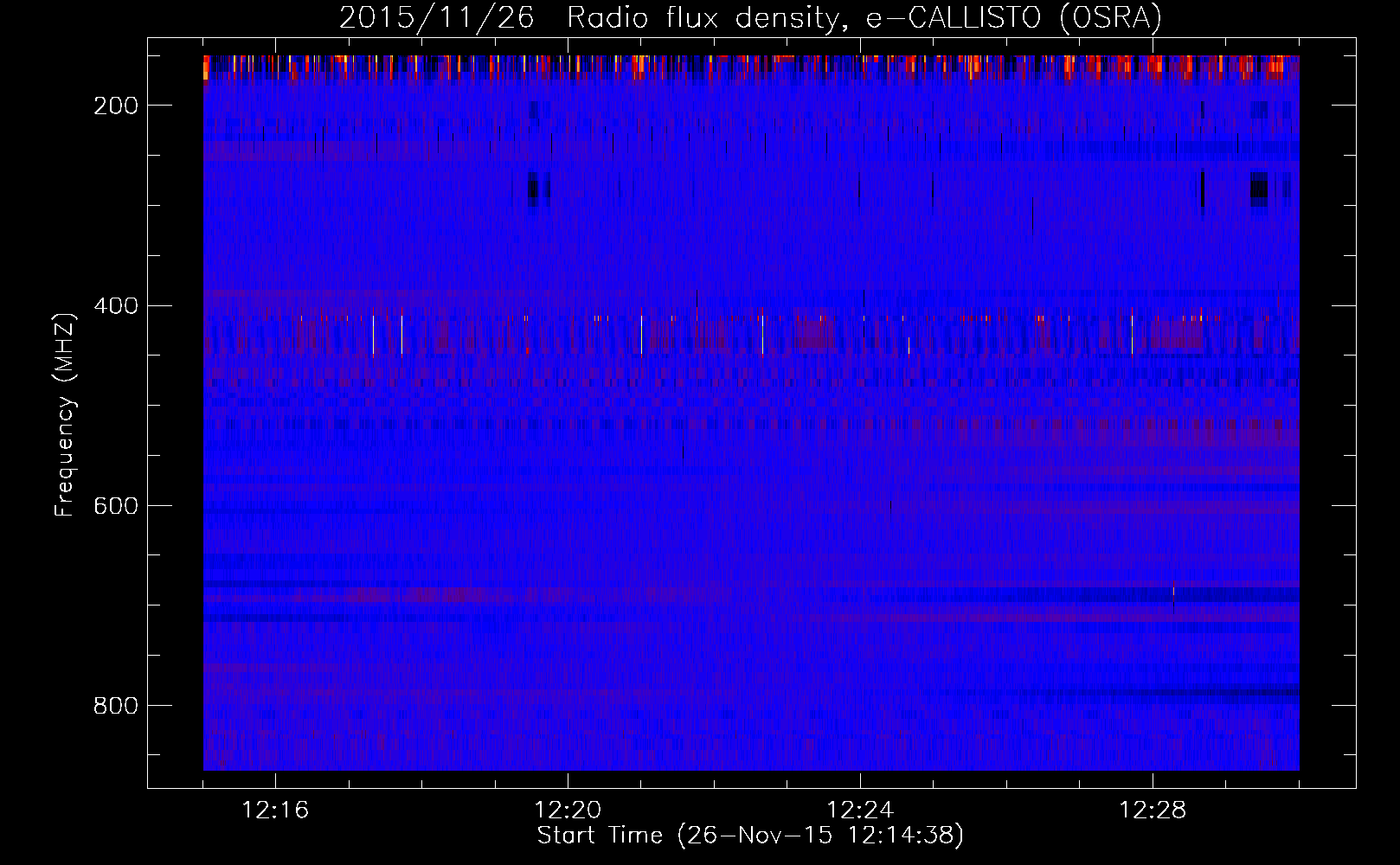
Task: Click the 'Frequency (MHZ)' axis label
Action: 65,414
